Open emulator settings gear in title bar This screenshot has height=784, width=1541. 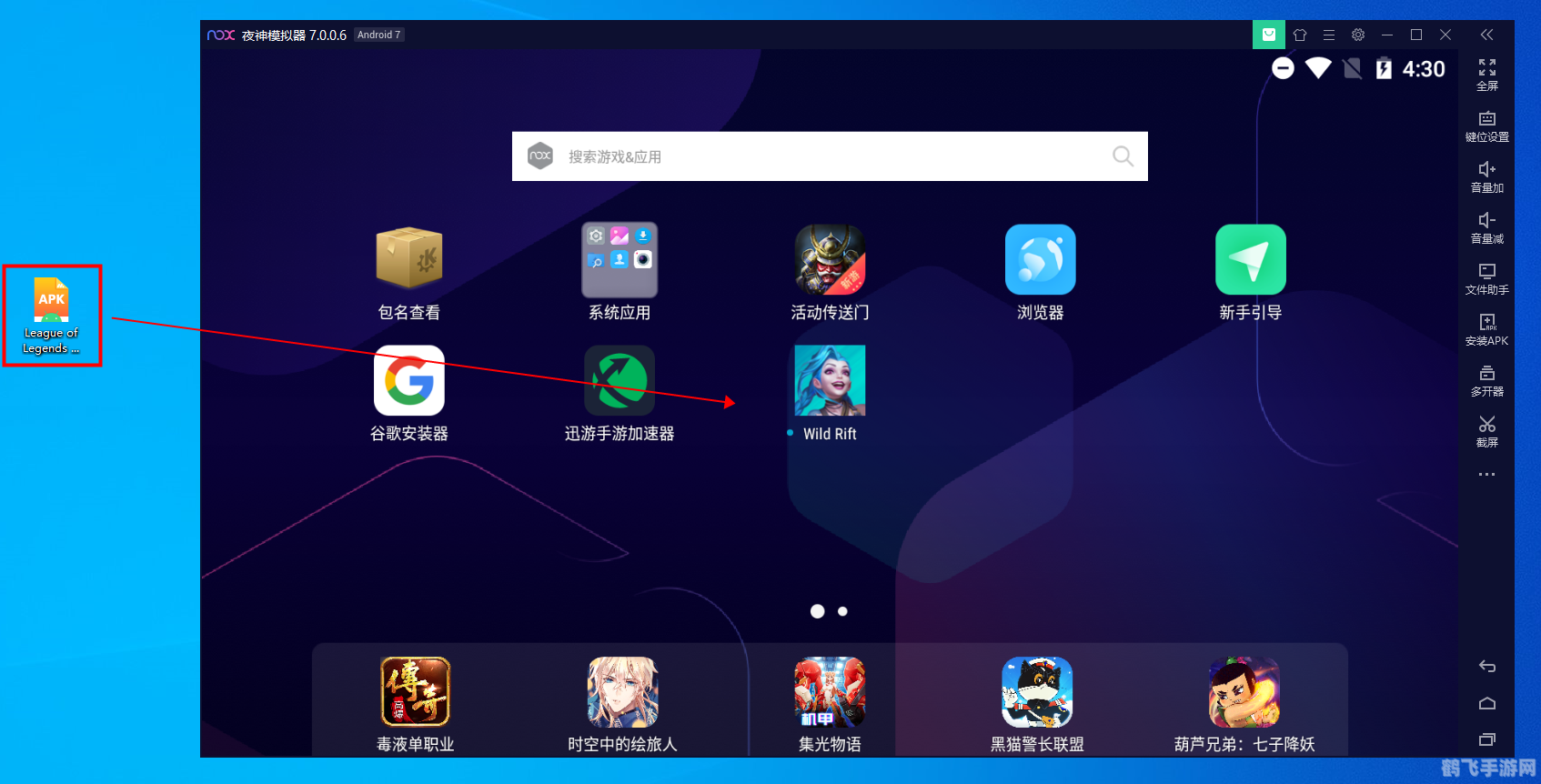click(x=1358, y=35)
